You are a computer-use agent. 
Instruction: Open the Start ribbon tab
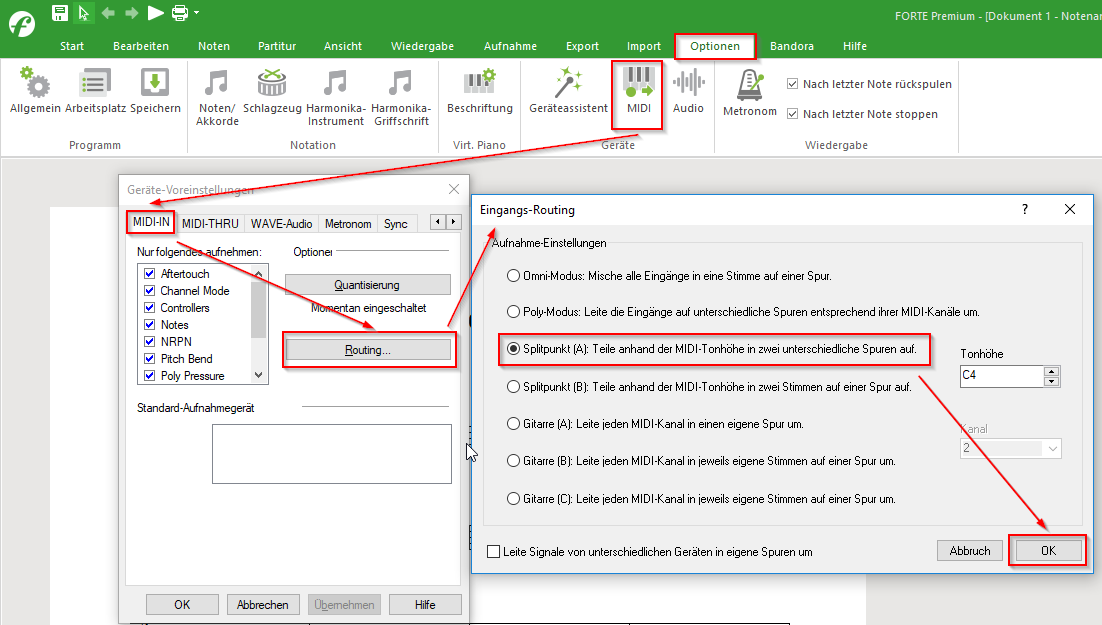click(x=72, y=46)
